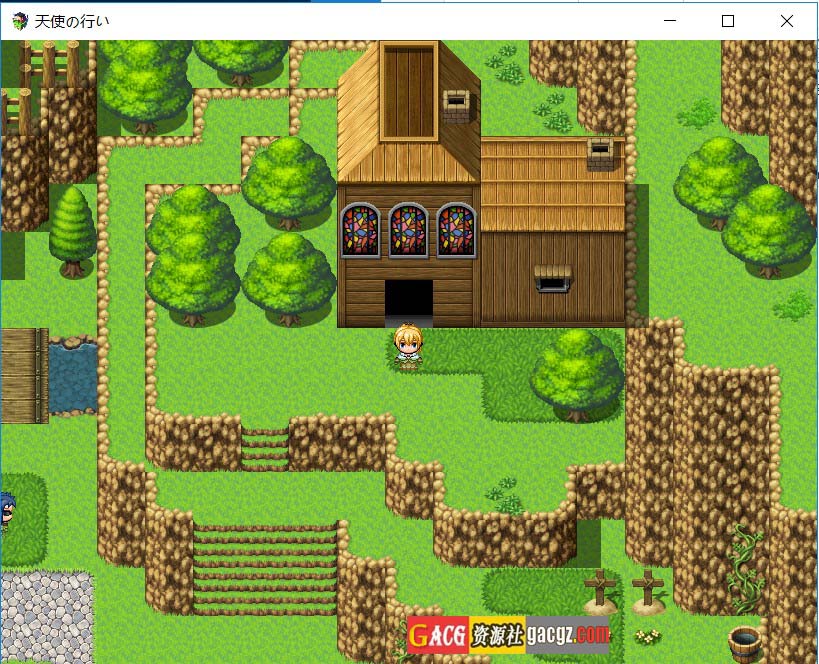Click the middle stained-glass church window
The height and width of the screenshot is (664, 819).
click(x=408, y=230)
